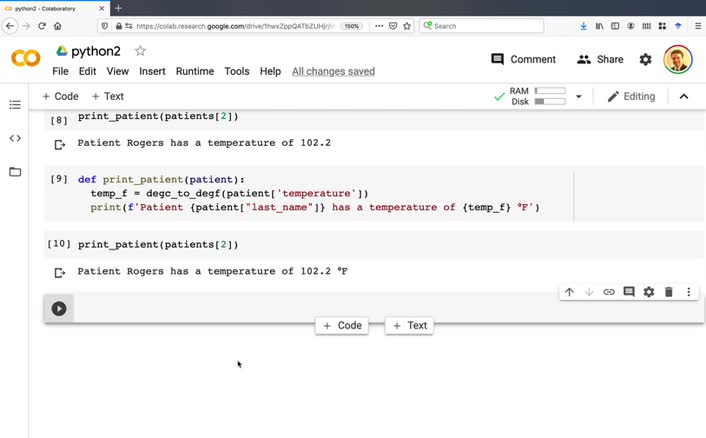706x438 pixels.
Task: Open the Google Drive icon beside python2
Action: (x=61, y=51)
